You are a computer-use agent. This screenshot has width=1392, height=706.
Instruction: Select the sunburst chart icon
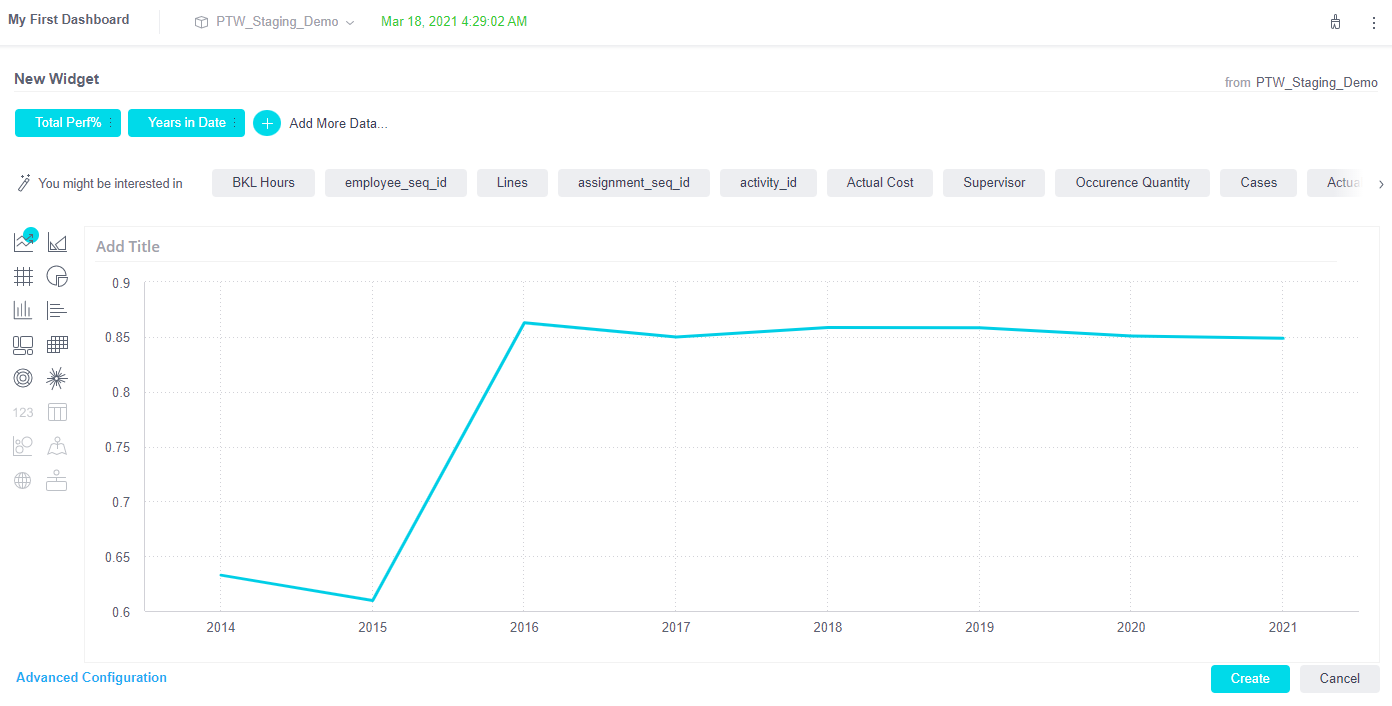point(57,378)
